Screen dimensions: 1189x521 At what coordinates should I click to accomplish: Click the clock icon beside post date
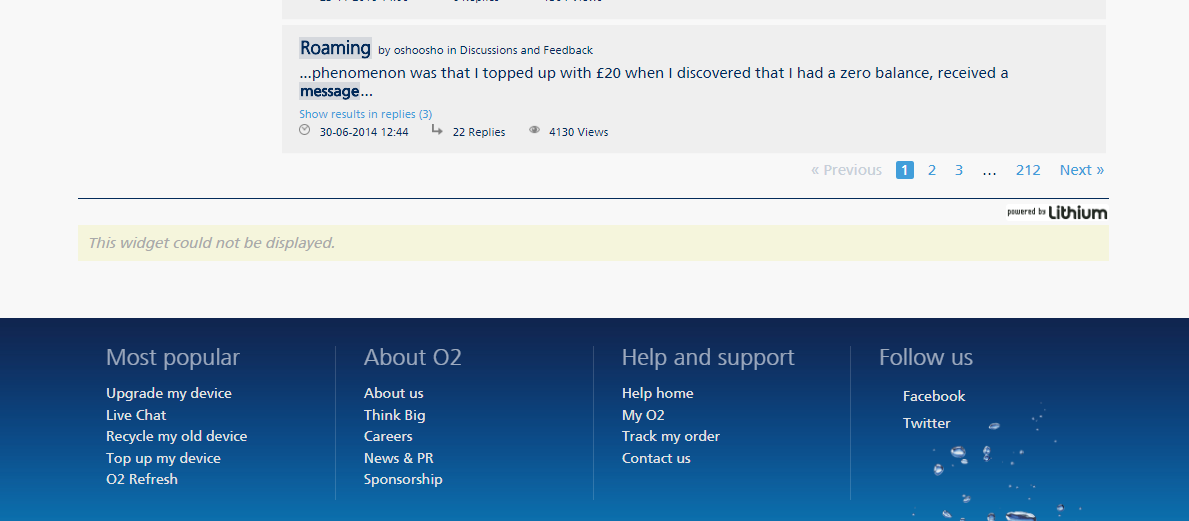pyautogui.click(x=305, y=130)
